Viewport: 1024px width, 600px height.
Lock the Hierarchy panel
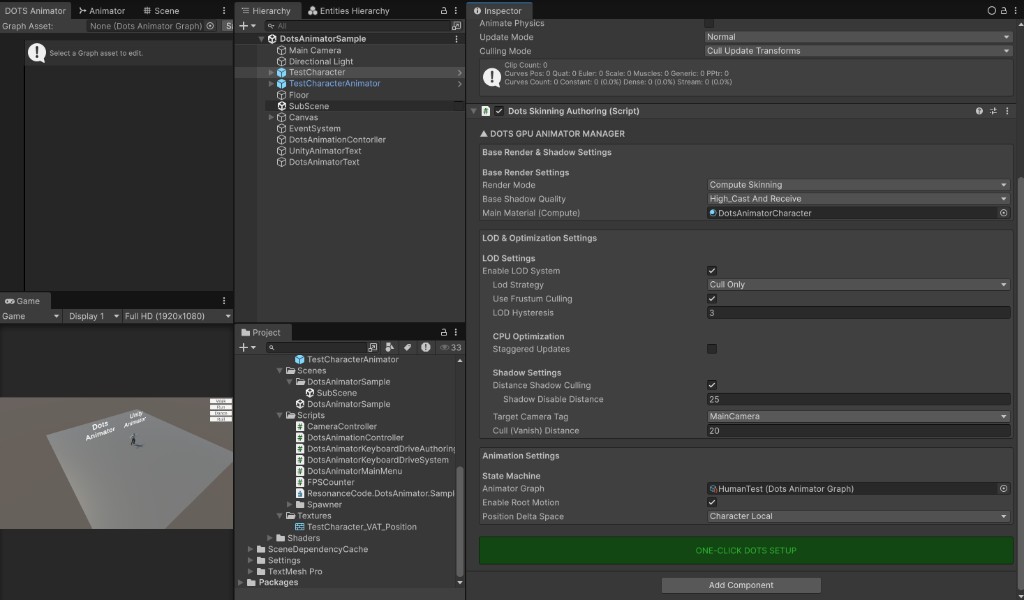point(444,10)
